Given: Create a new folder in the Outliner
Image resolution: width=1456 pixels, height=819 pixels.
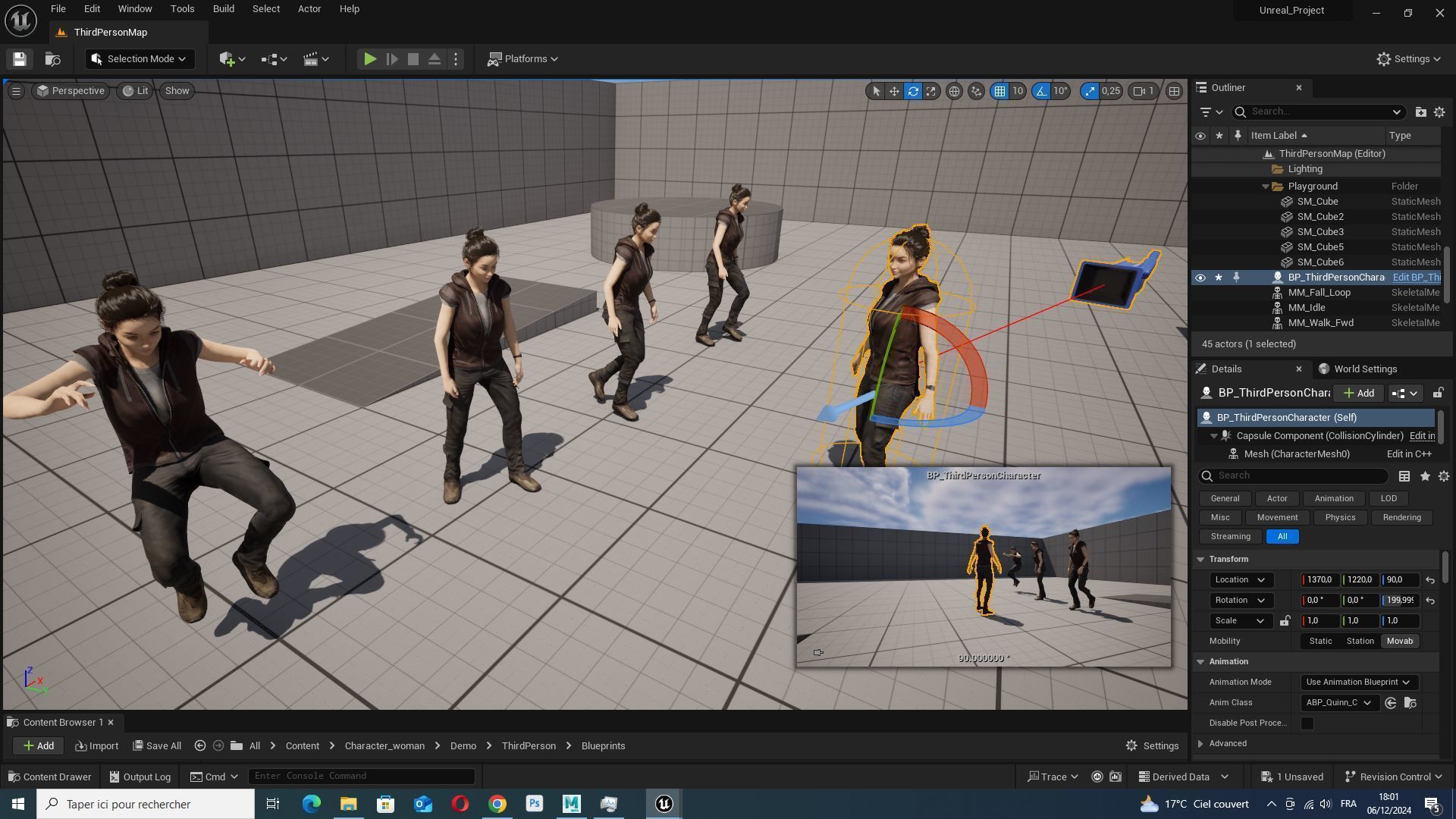Looking at the screenshot, I should [x=1420, y=112].
